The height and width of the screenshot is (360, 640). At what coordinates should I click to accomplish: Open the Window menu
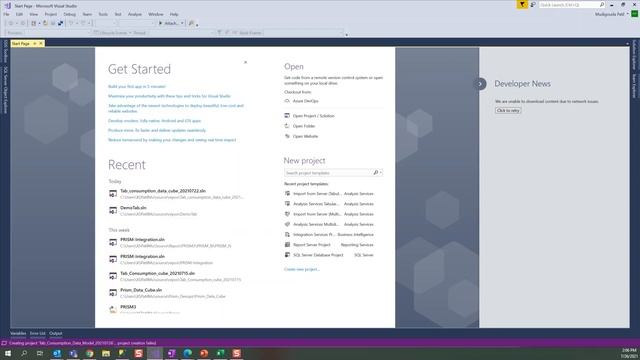pyautogui.click(x=156, y=14)
